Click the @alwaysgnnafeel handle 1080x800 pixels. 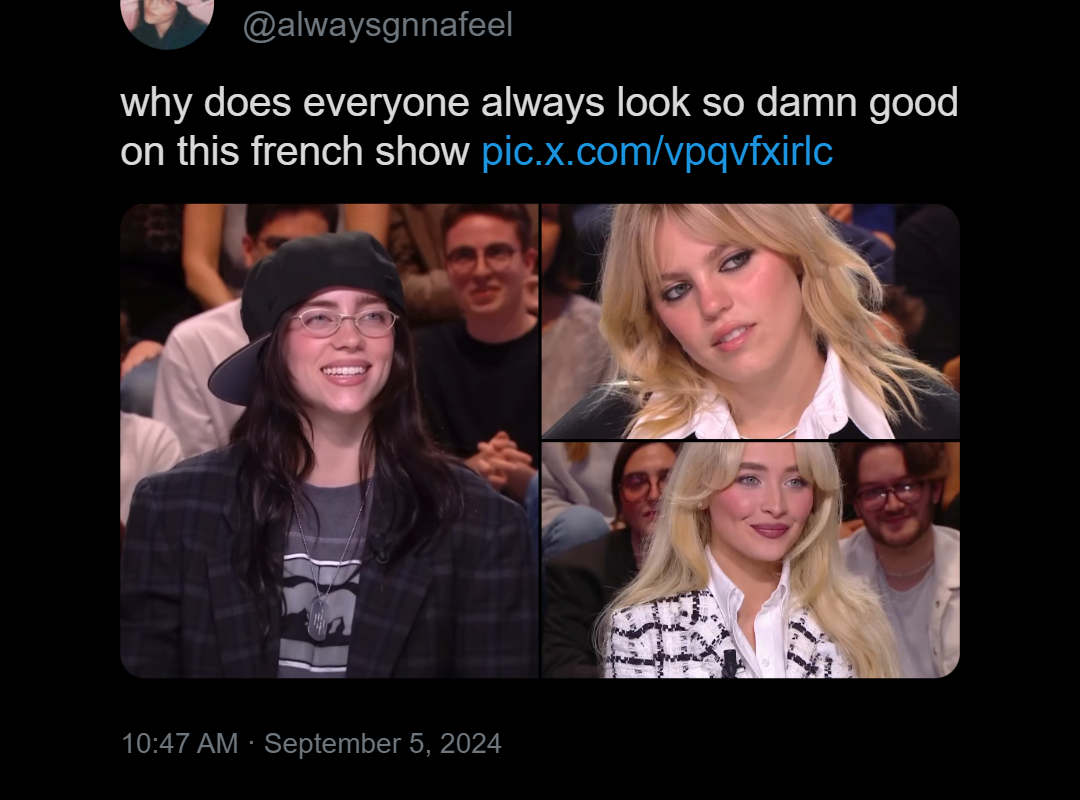(378, 25)
